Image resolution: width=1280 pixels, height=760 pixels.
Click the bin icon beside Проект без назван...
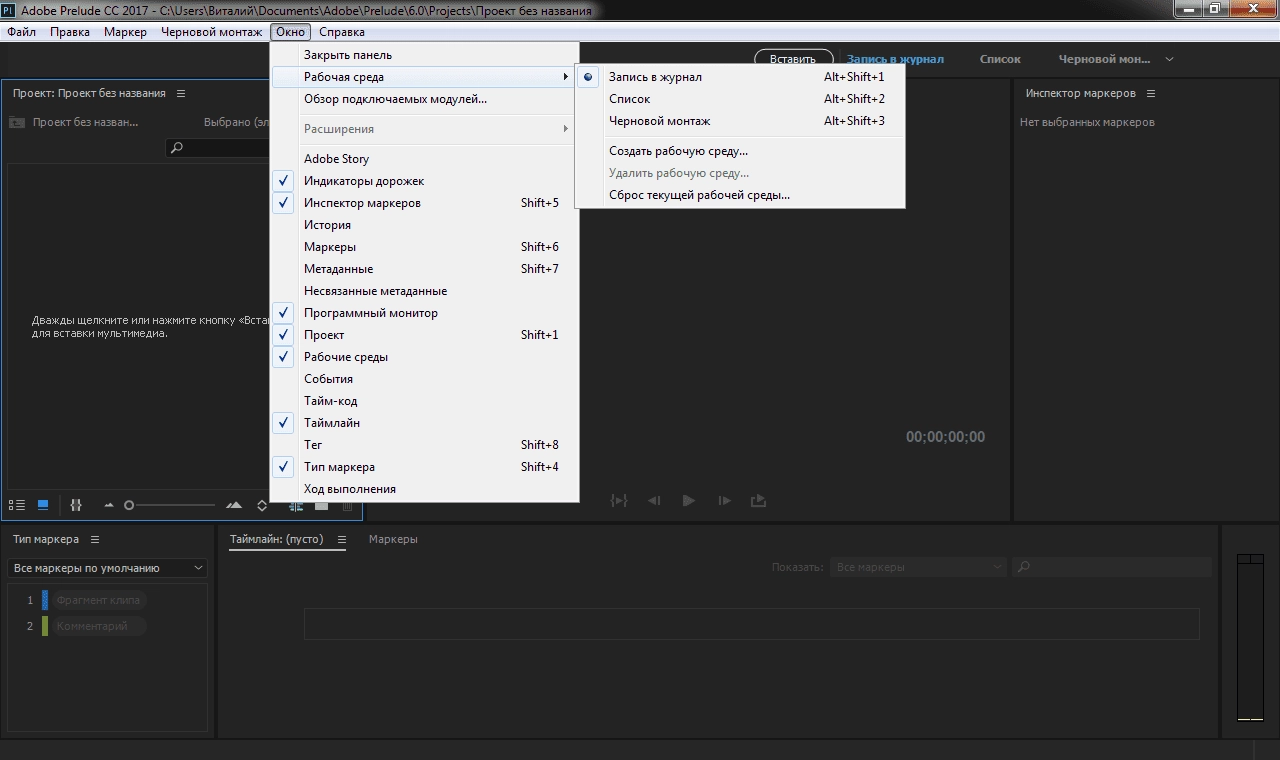tap(17, 122)
